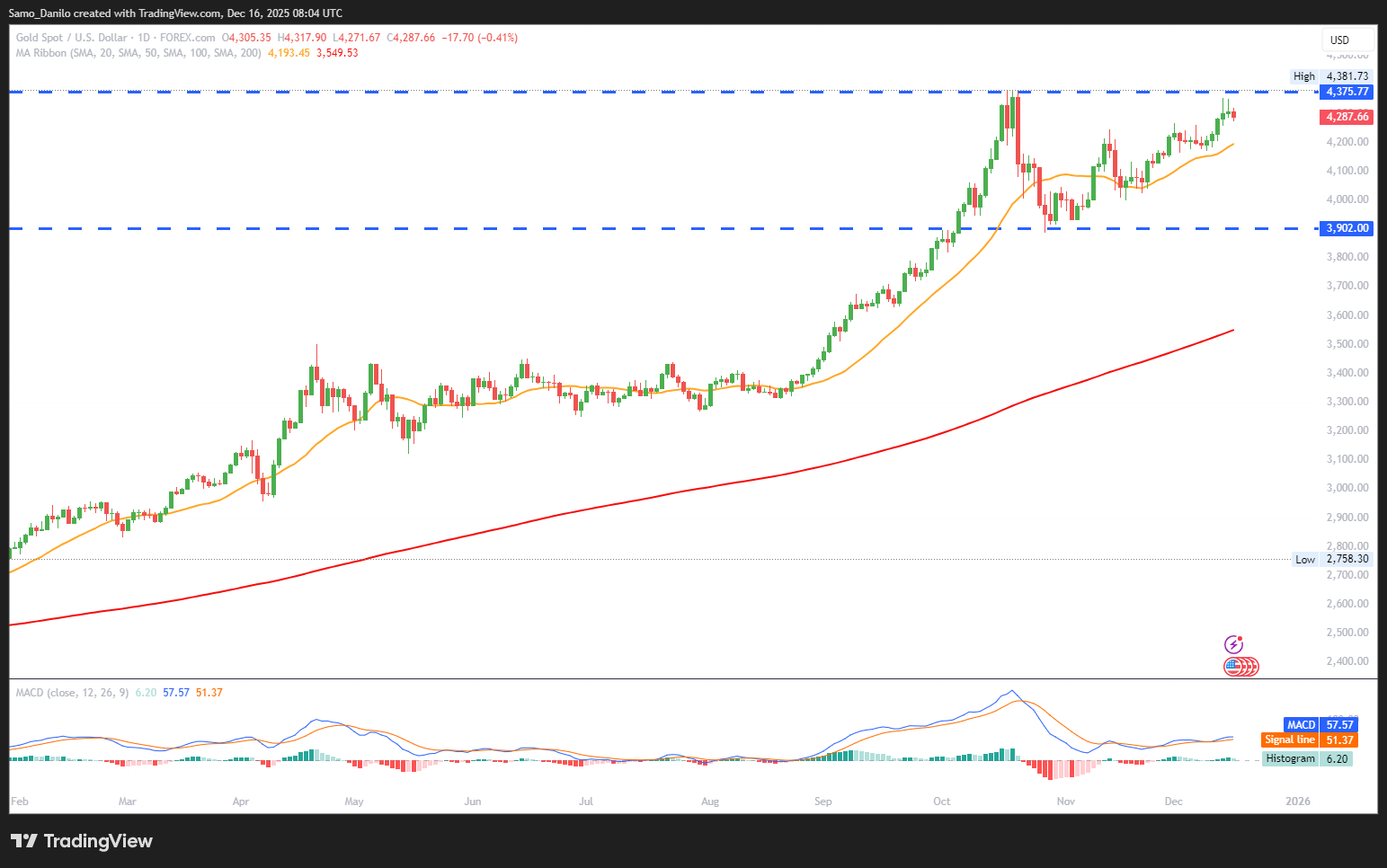Viewport: 1387px width, 868px height.
Task: Click the blue MACD value label
Action: click(x=1320, y=724)
